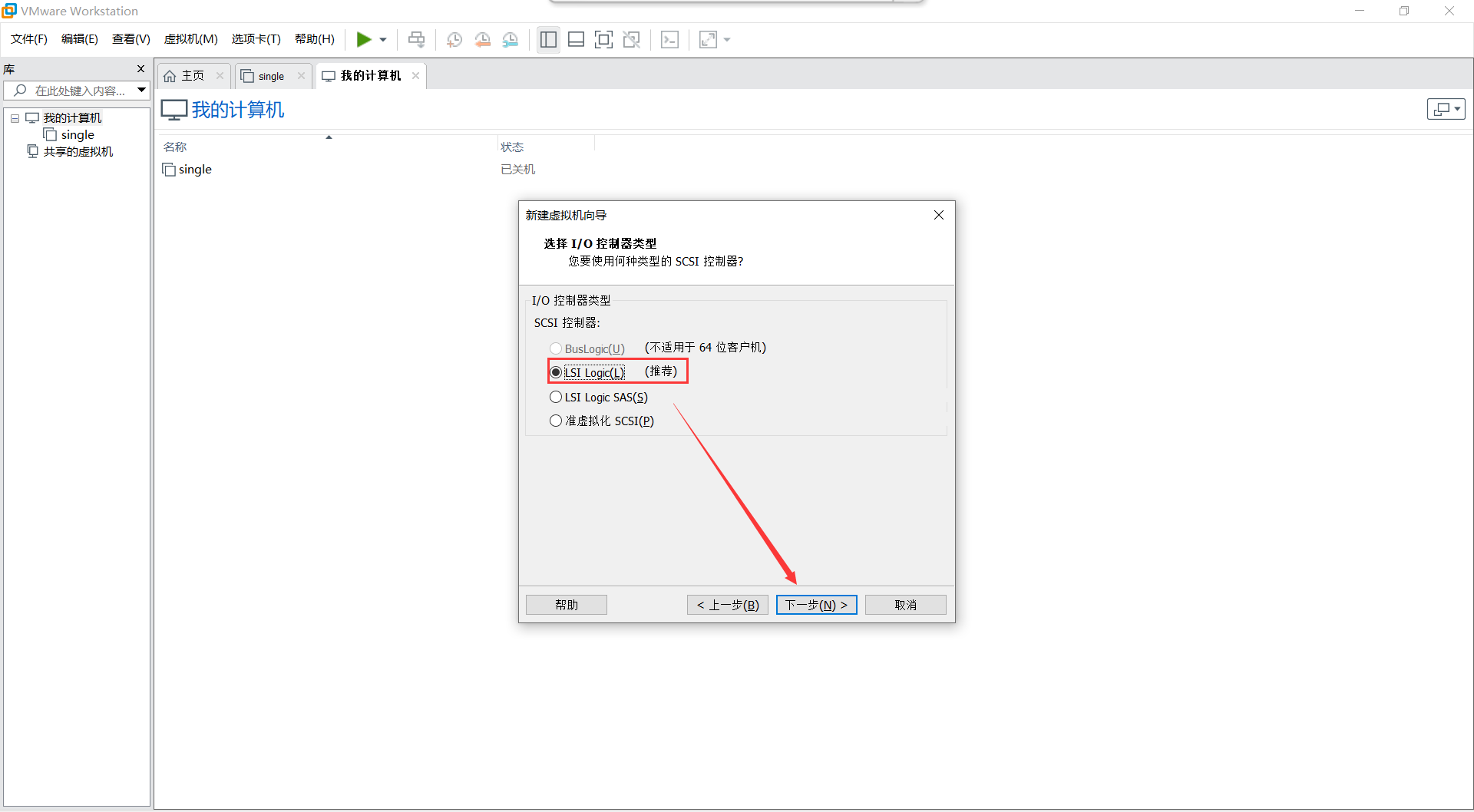
Task: Open the 选项卡(T) menu
Action: pos(256,39)
